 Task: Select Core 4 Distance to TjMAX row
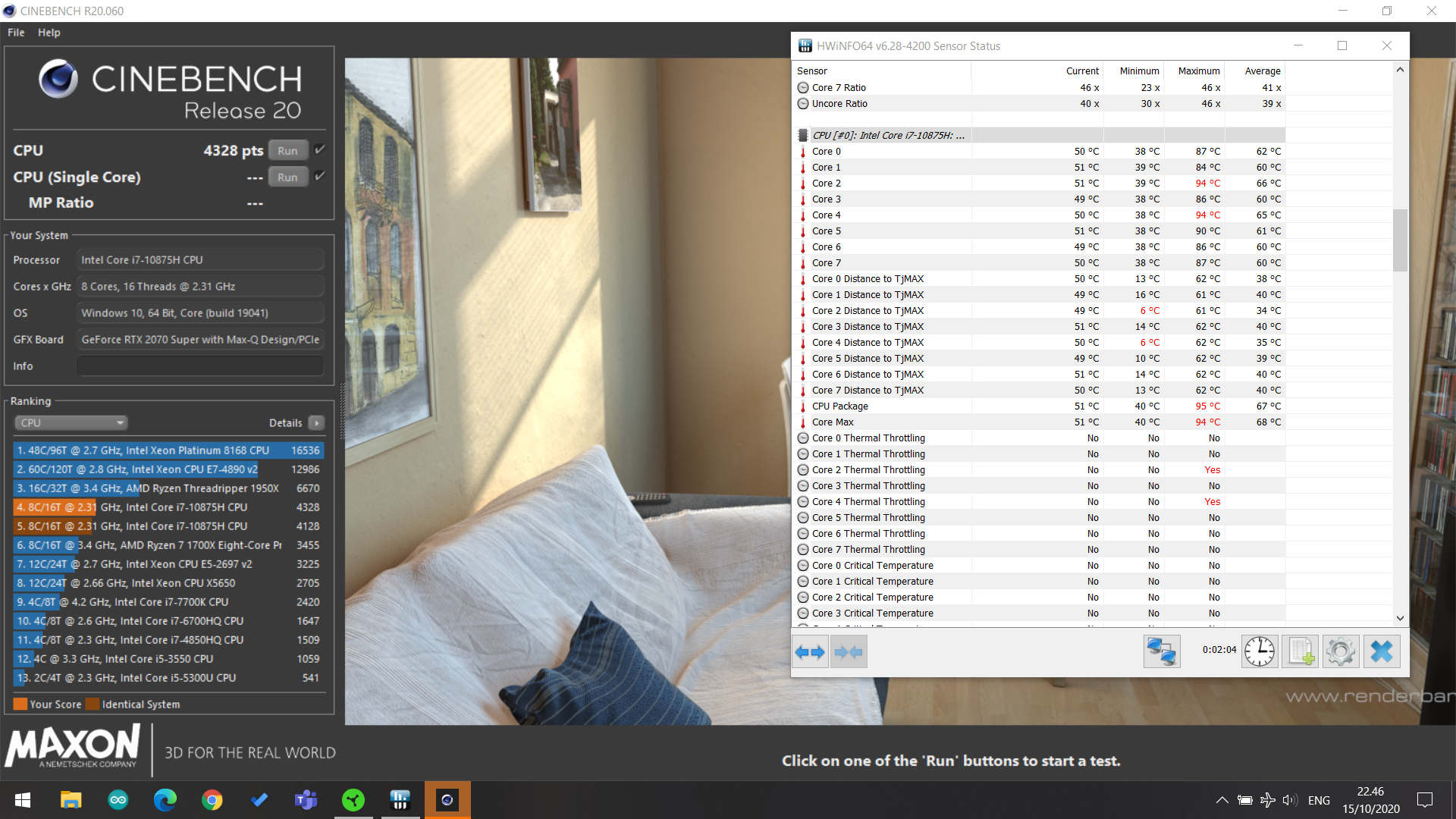[1040, 343]
